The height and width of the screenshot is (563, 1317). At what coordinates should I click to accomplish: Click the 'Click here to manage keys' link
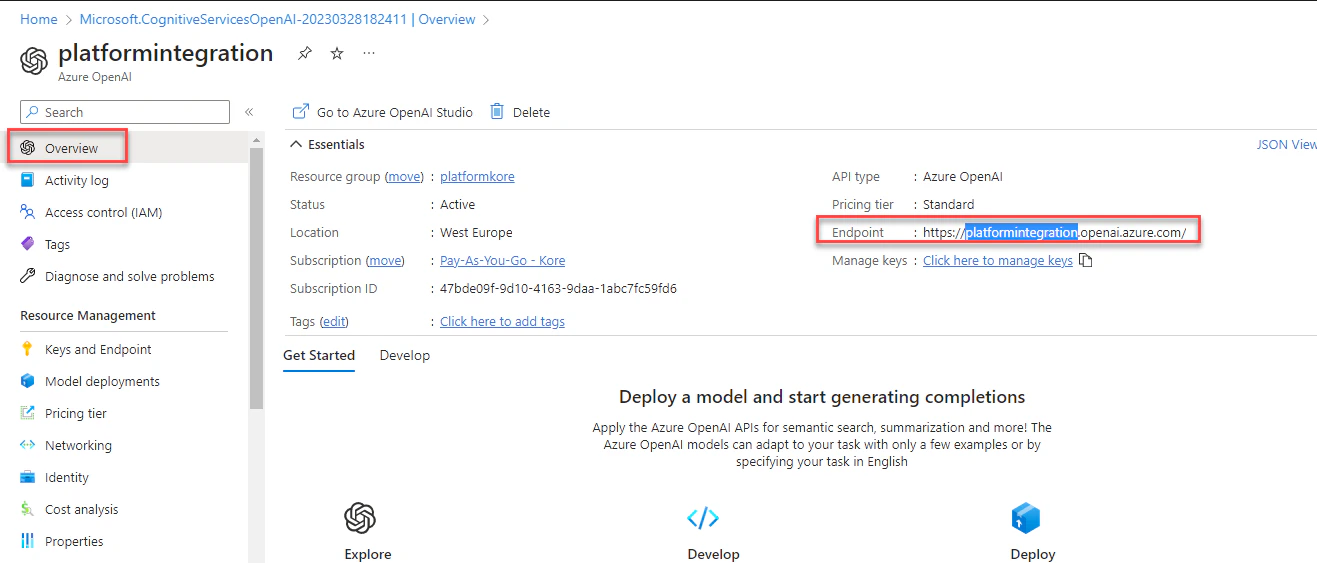click(998, 260)
